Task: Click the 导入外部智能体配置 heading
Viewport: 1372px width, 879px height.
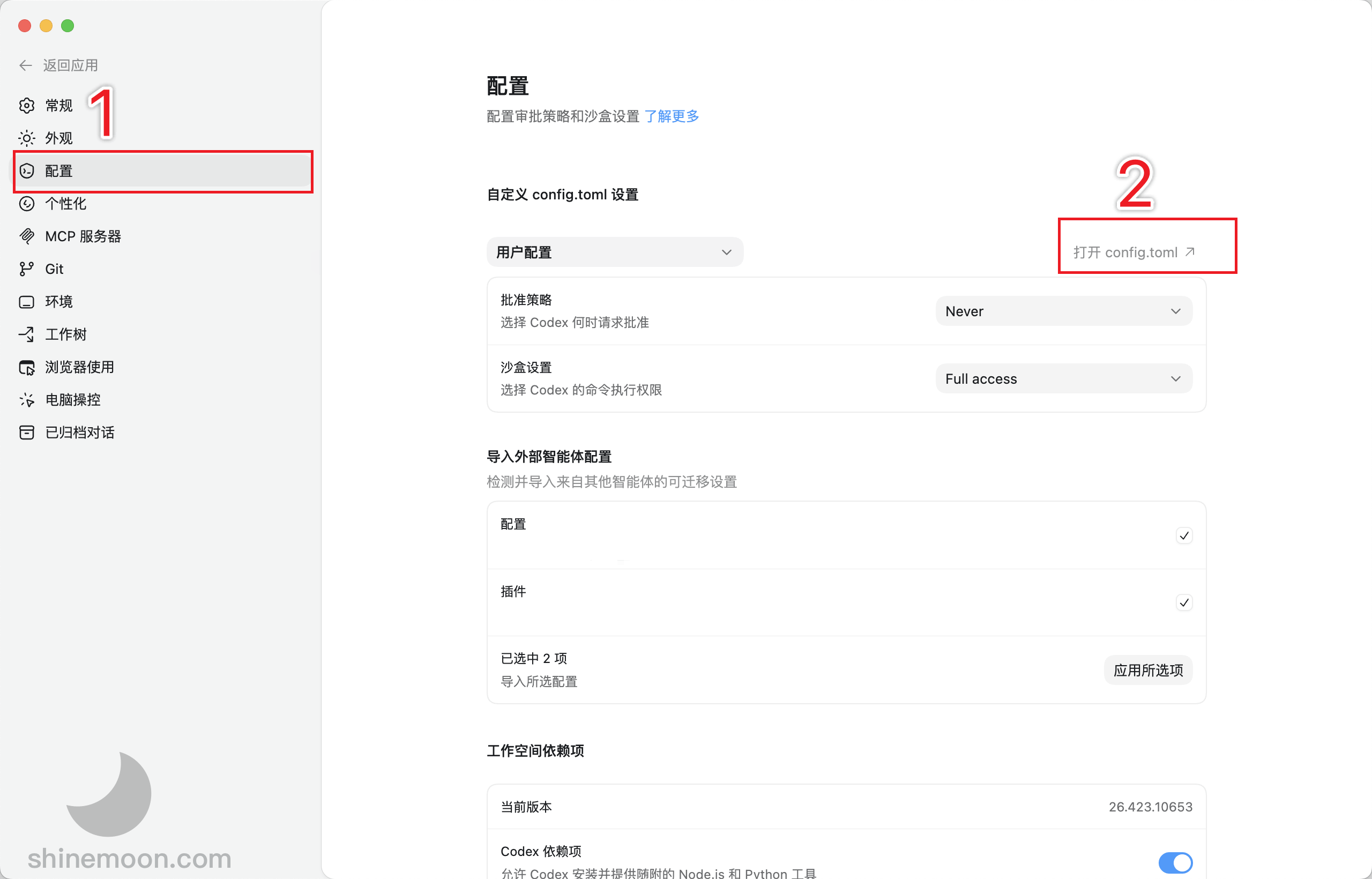Action: [x=549, y=457]
